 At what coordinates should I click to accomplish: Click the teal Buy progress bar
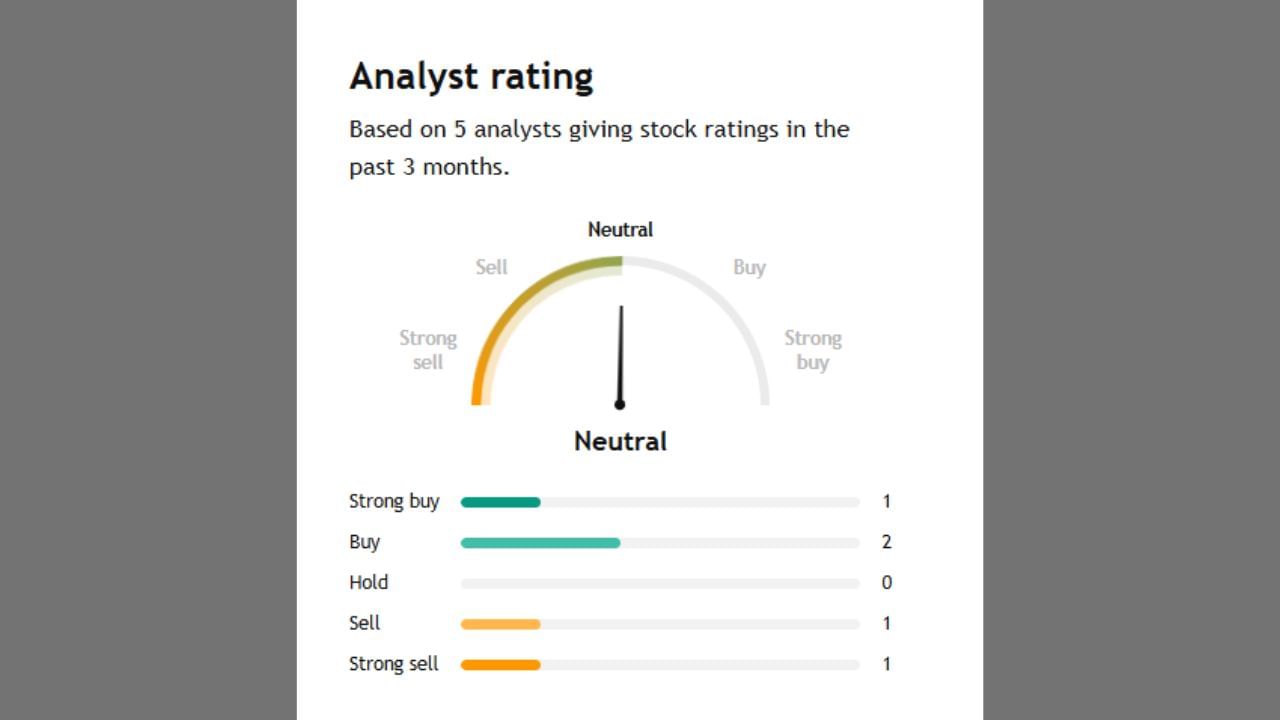pos(540,543)
